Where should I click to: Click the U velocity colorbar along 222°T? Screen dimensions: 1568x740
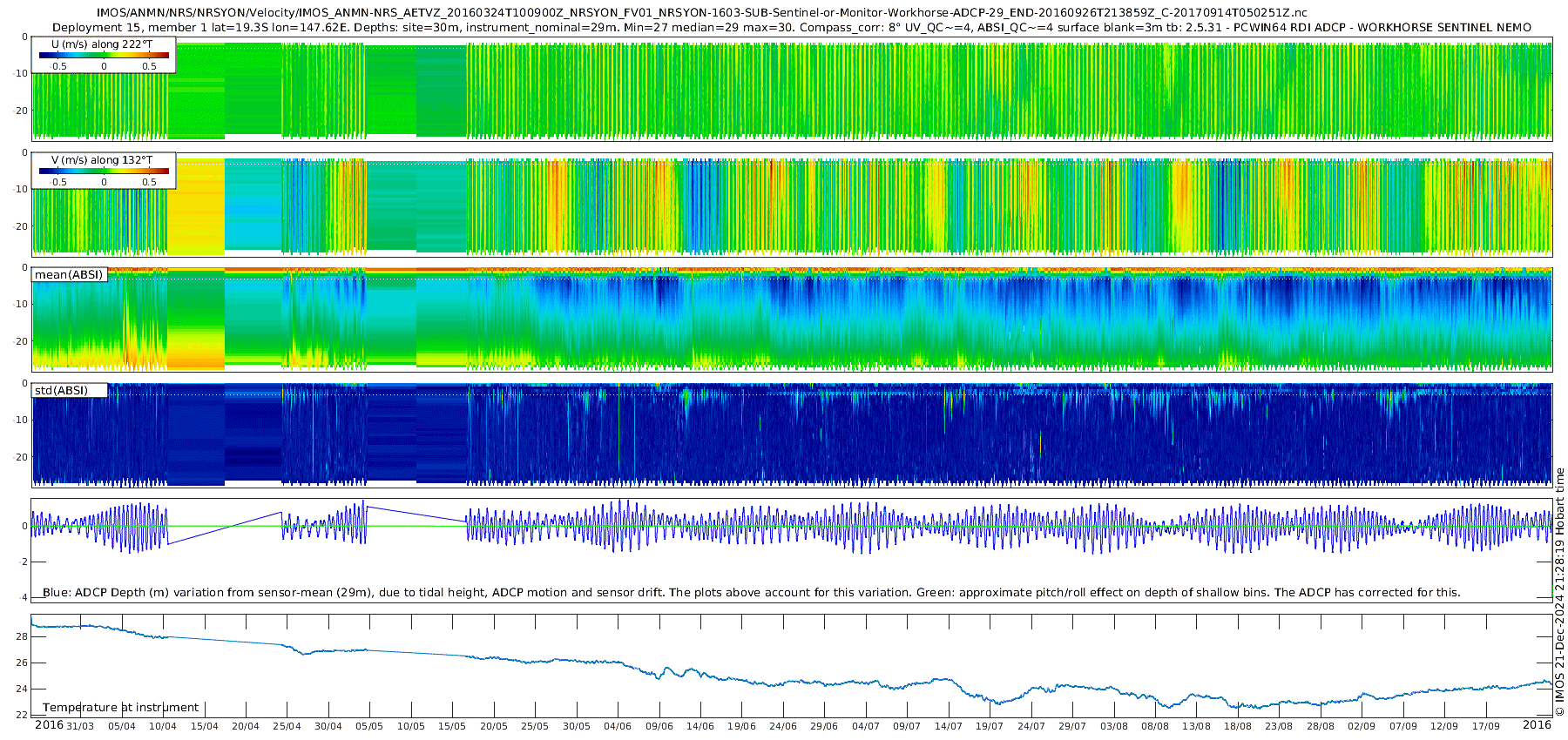point(104,56)
